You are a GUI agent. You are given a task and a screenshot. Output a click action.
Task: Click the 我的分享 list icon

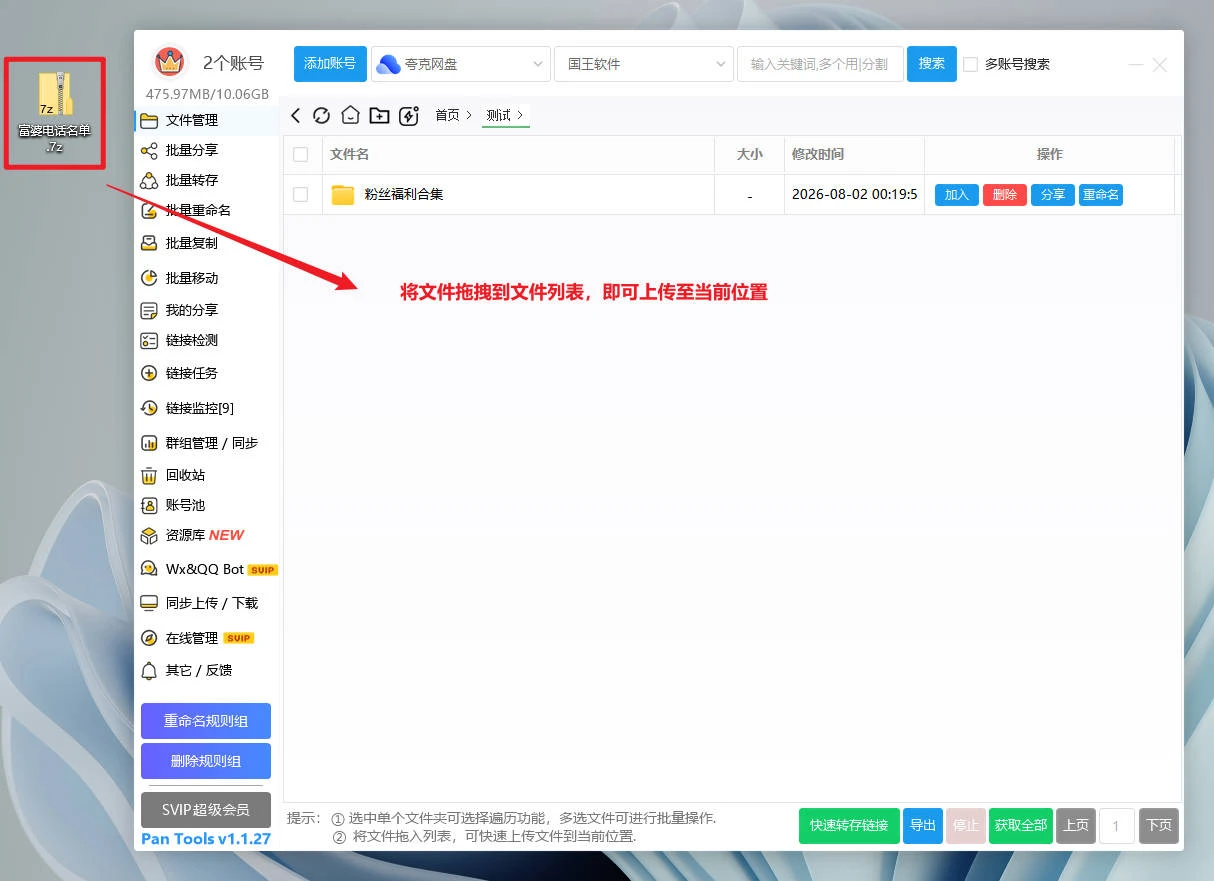[x=149, y=311]
